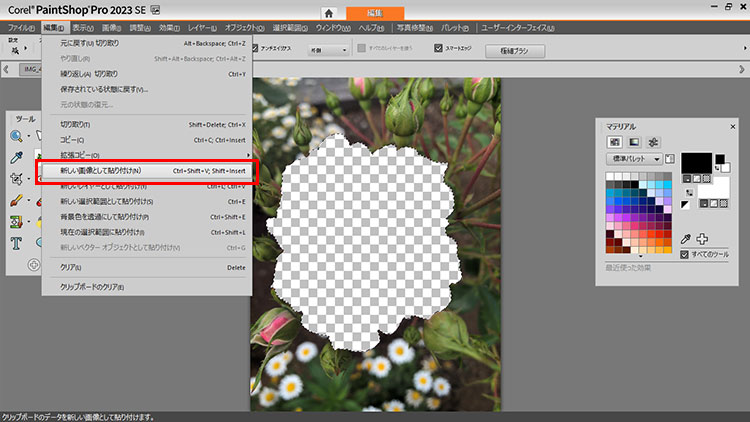Expand the color palette's bottom arrow
Viewport: 750px width, 422px height.
click(x=639, y=256)
